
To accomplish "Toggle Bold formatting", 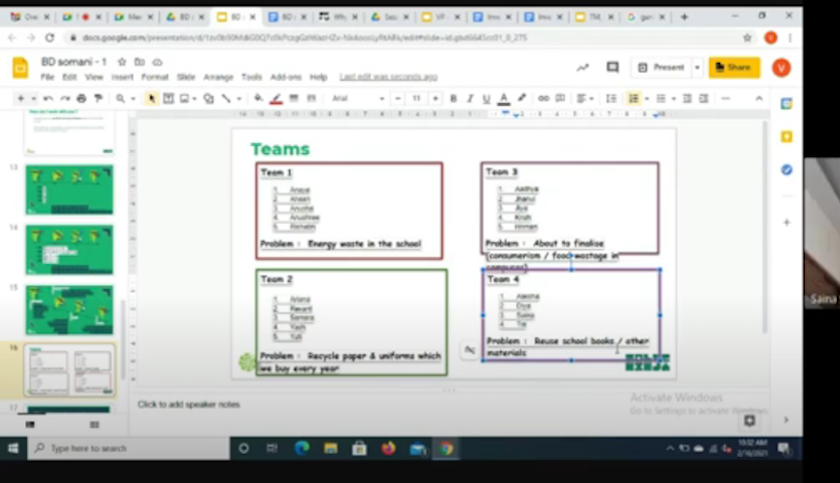I will pos(453,99).
